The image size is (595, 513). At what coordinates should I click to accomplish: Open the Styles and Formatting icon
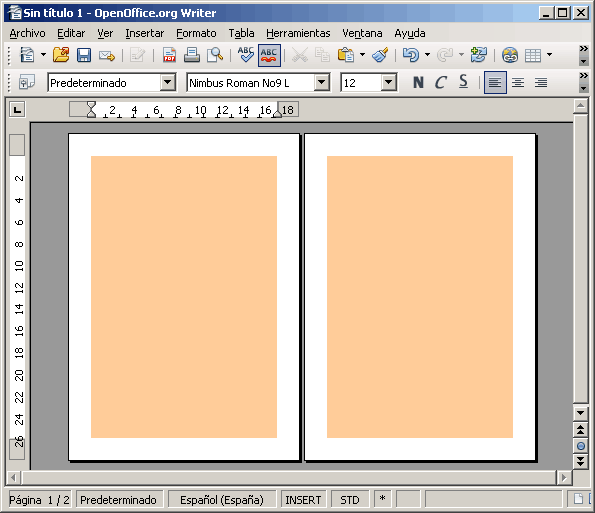[x=27, y=82]
